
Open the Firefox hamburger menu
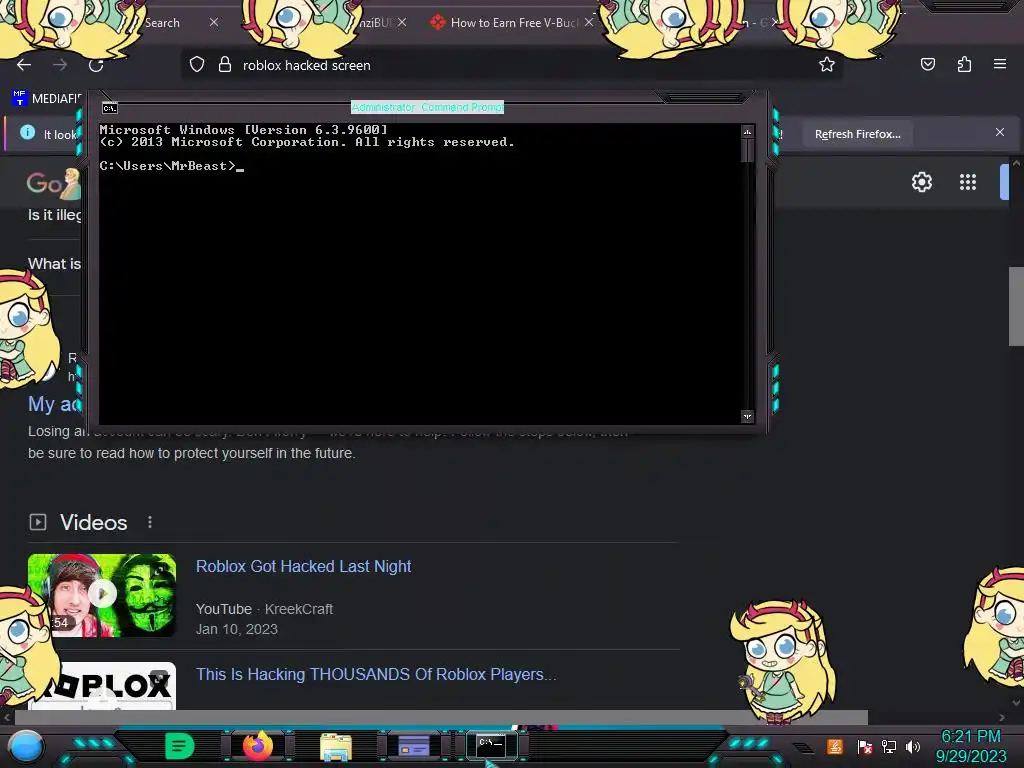tap(1000, 64)
